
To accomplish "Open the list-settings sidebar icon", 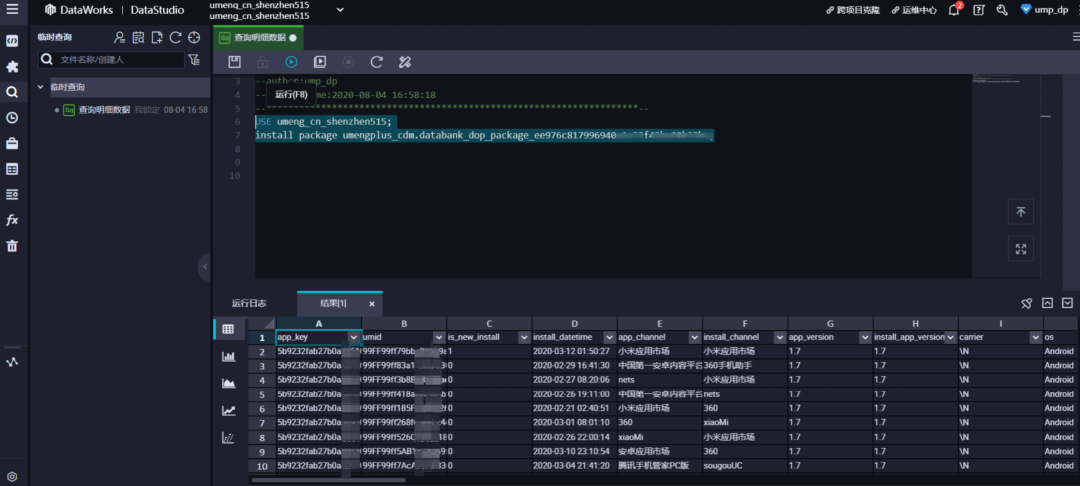I will point(12,194).
